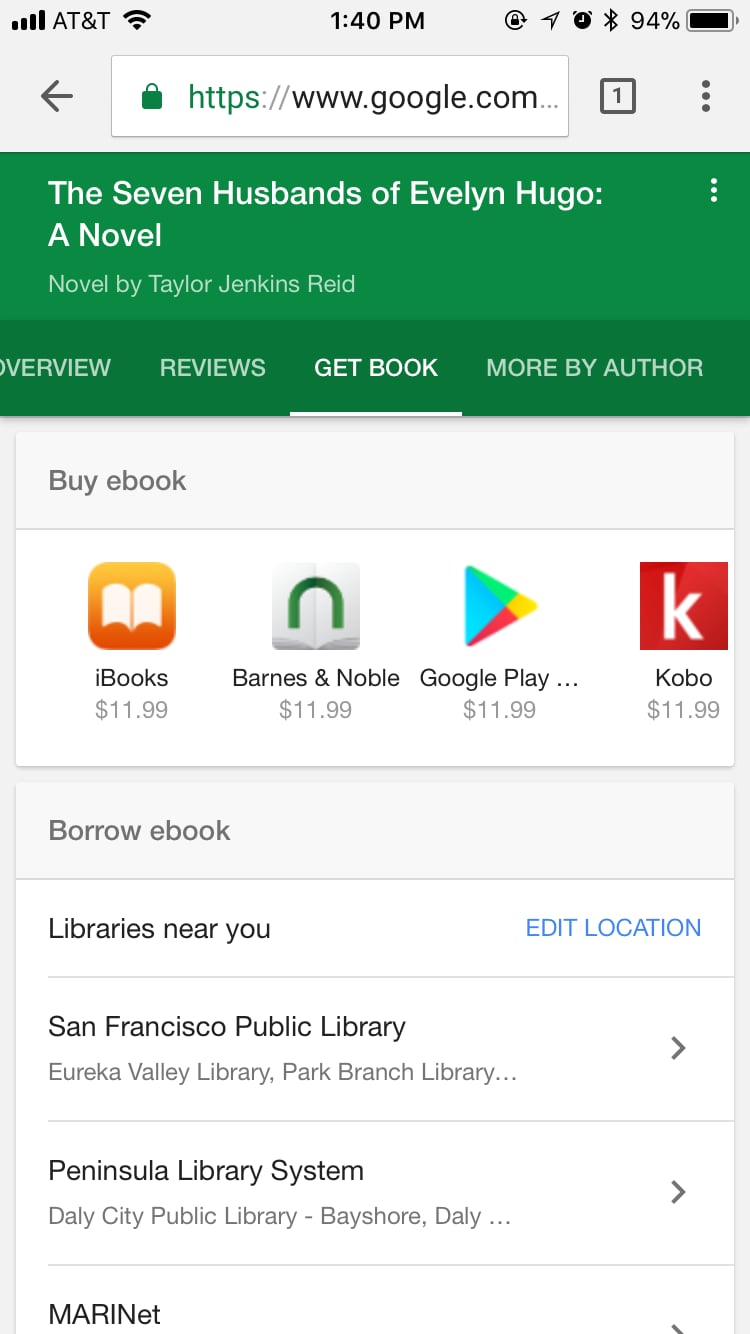Tap the Edit Location link
The image size is (750, 1334).
pyautogui.click(x=613, y=928)
